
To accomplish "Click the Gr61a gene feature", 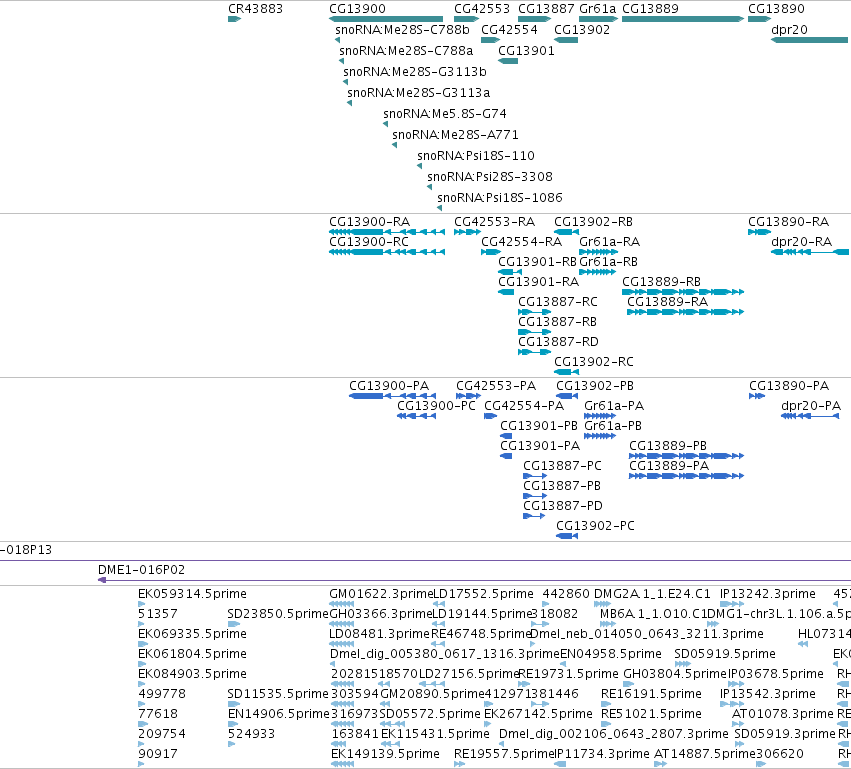I will [x=599, y=19].
